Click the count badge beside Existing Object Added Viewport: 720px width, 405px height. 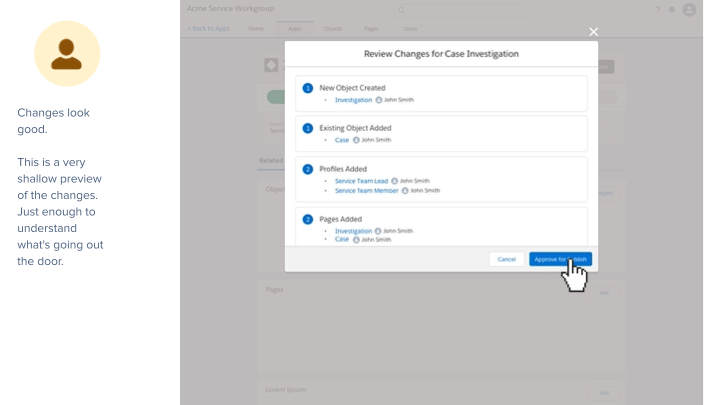click(x=308, y=128)
